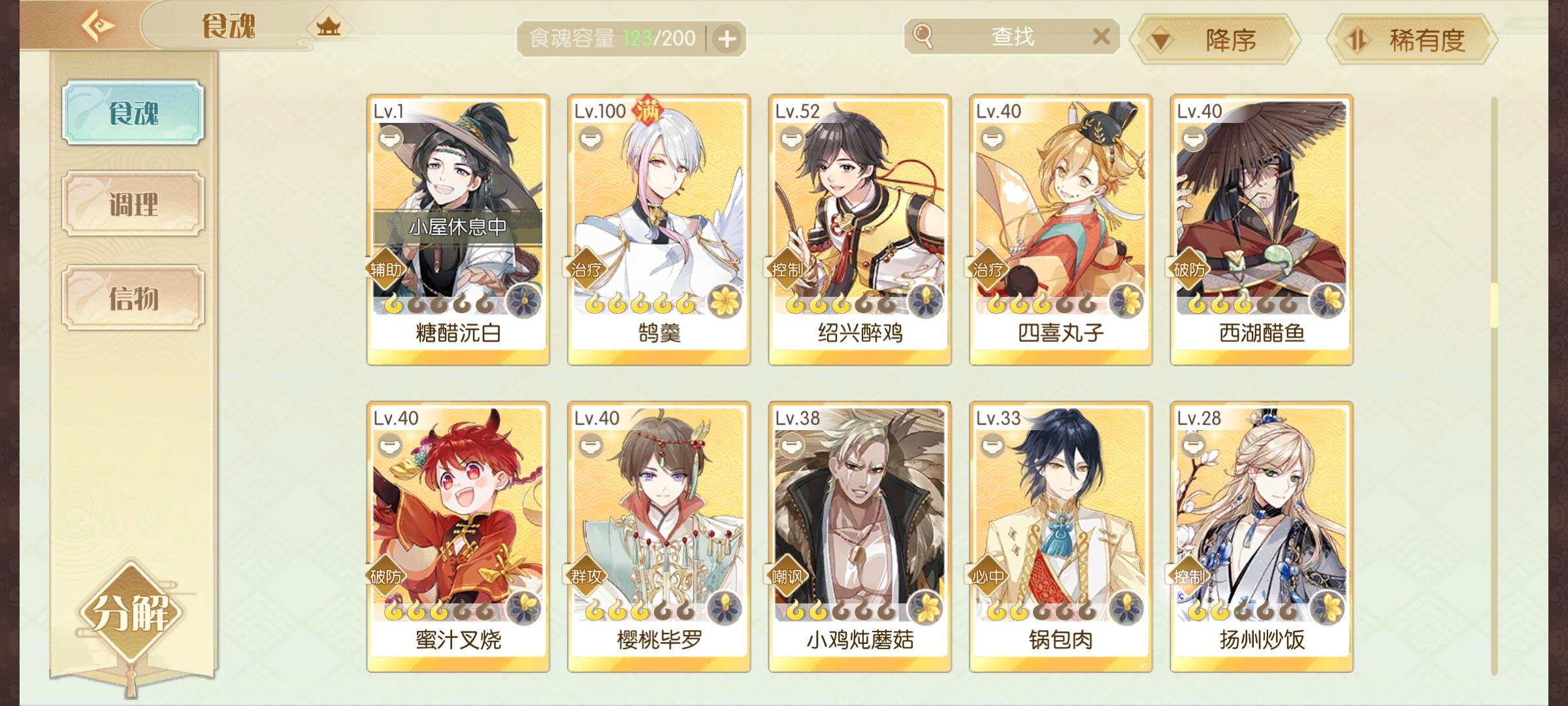Click the 分解 button
The width and height of the screenshot is (1568, 706).
click(x=131, y=613)
